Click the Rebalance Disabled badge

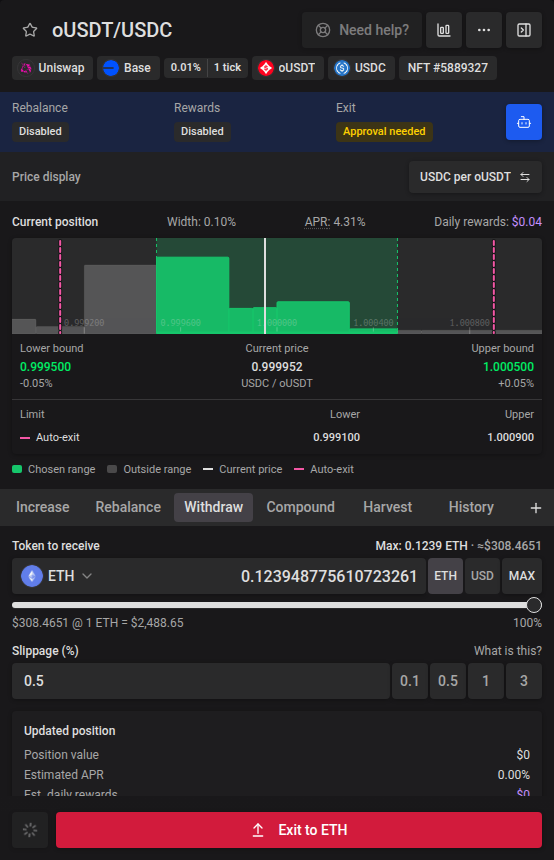point(41,132)
